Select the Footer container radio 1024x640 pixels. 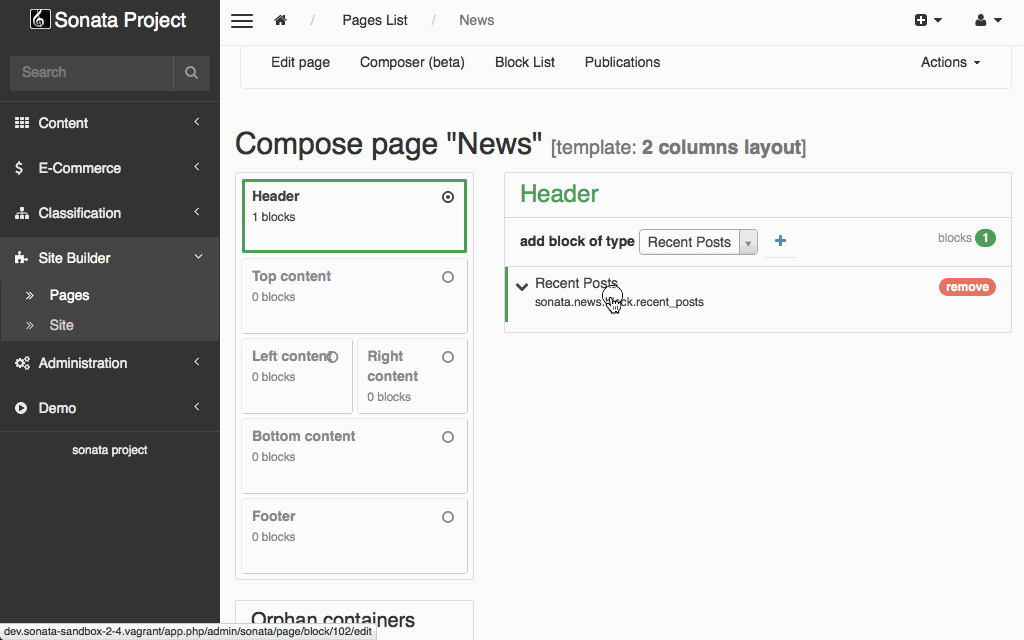pos(448,517)
